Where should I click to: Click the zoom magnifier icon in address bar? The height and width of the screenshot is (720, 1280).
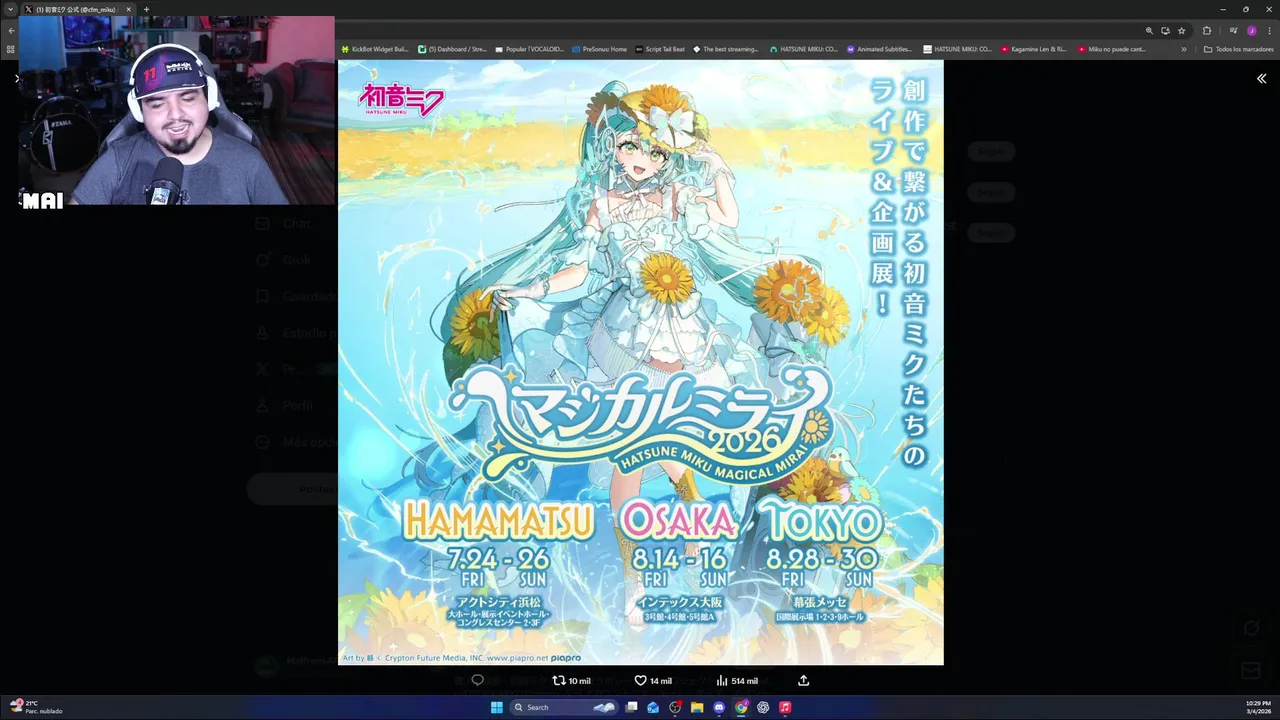[1149, 31]
